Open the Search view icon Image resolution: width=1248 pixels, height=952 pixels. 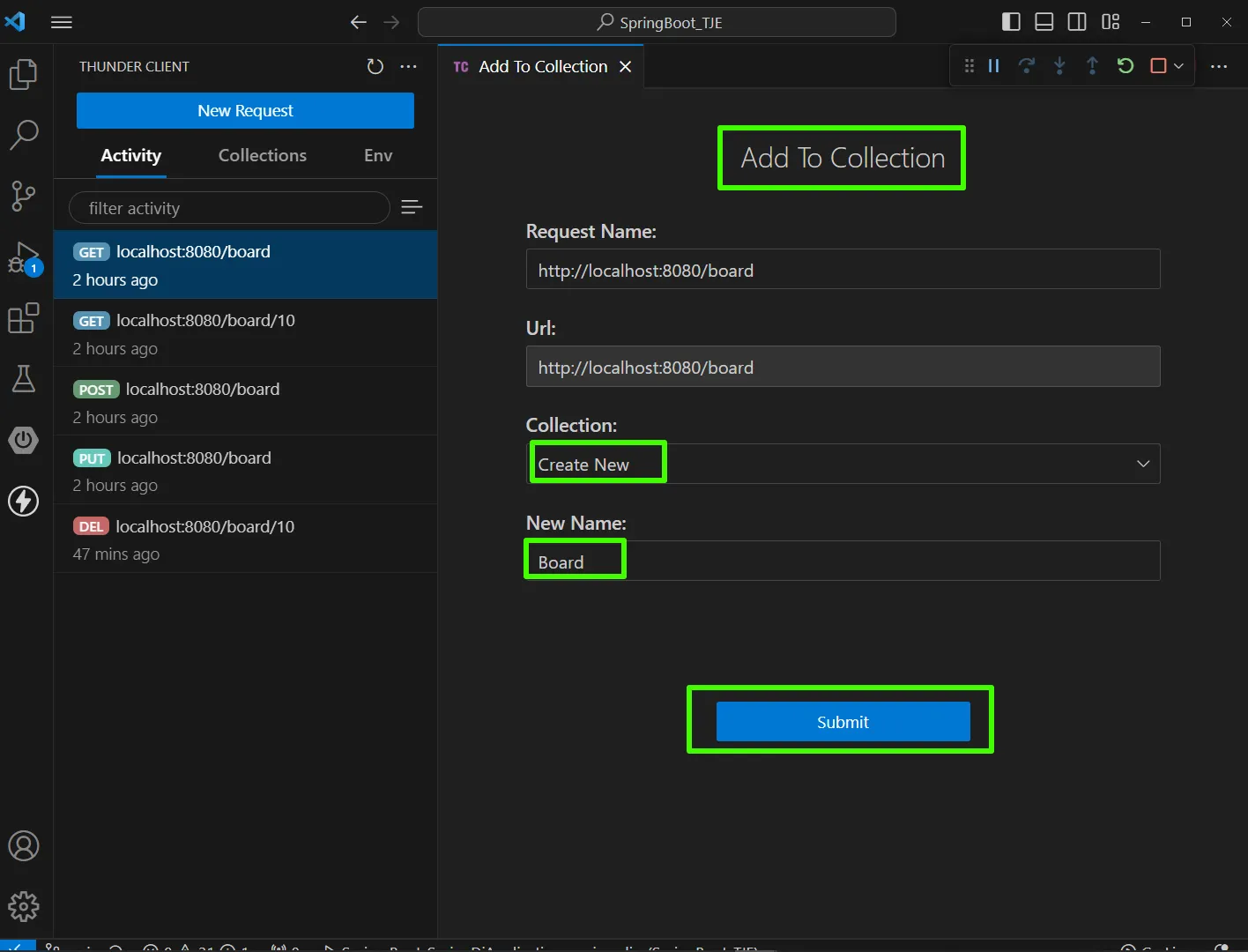24,135
